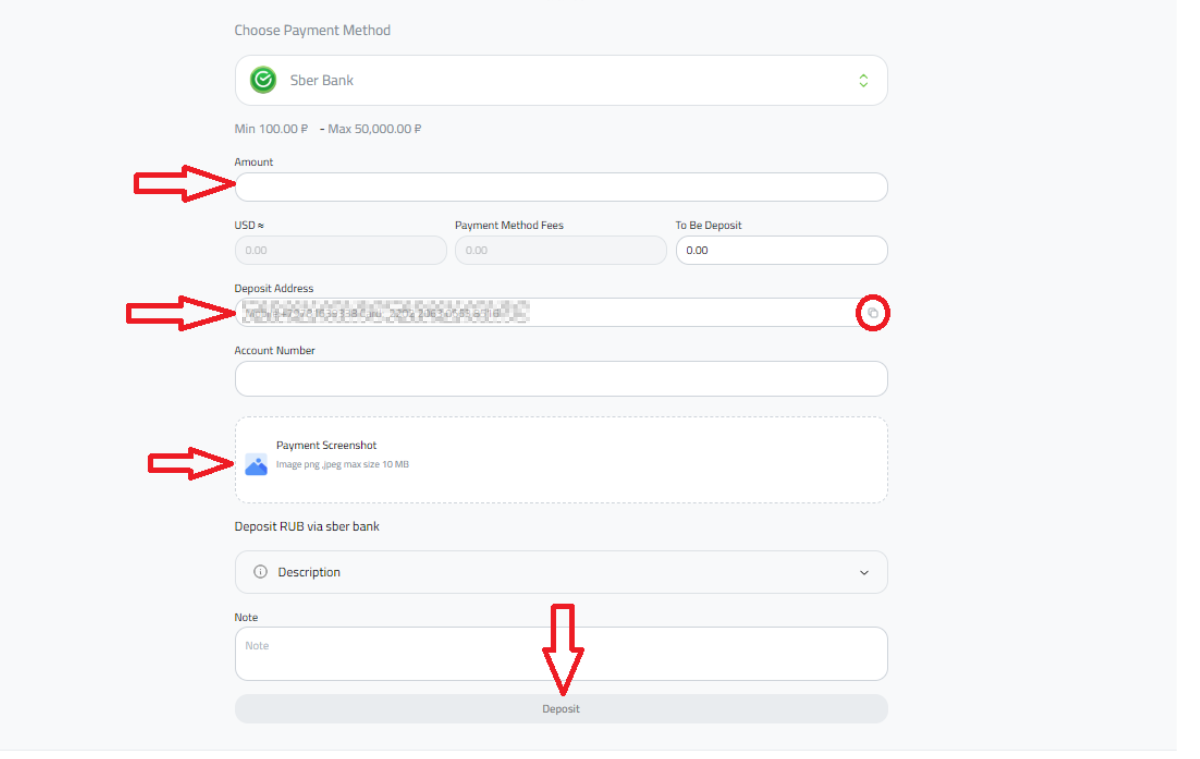The height and width of the screenshot is (759, 1200).
Task: Click the To Be Deposit field
Action: pyautogui.click(x=782, y=250)
